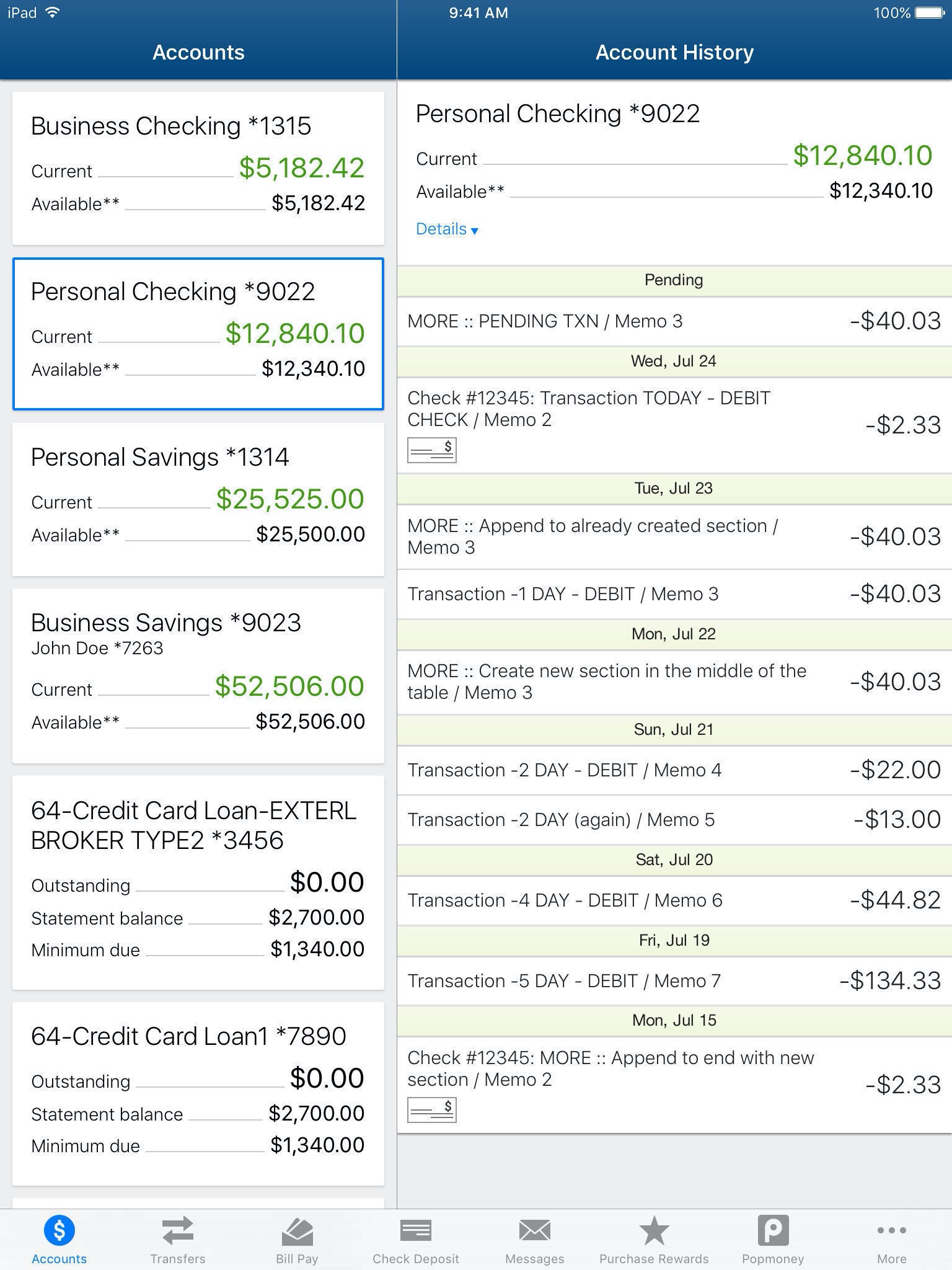Open Bill Pay icon
Screen dimensions: 952x1270
(297, 1232)
